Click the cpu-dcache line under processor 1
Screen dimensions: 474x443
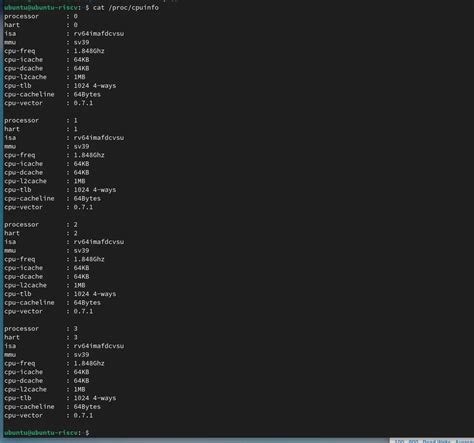point(47,172)
